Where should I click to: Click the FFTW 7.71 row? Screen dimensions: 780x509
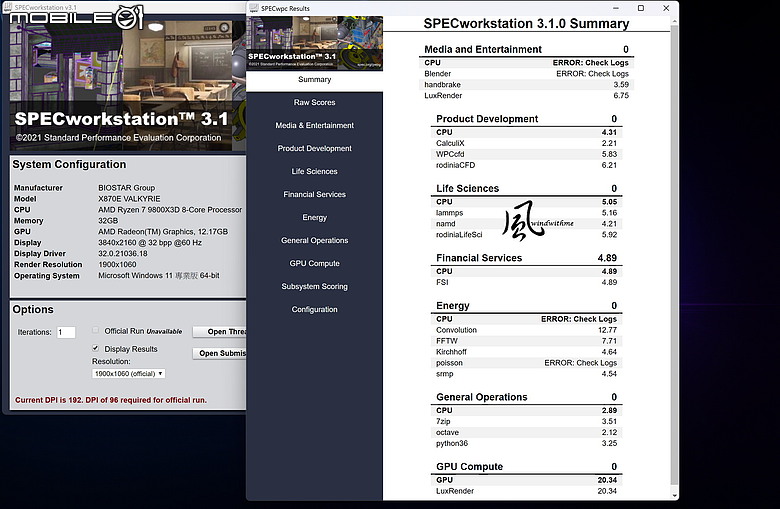526,341
